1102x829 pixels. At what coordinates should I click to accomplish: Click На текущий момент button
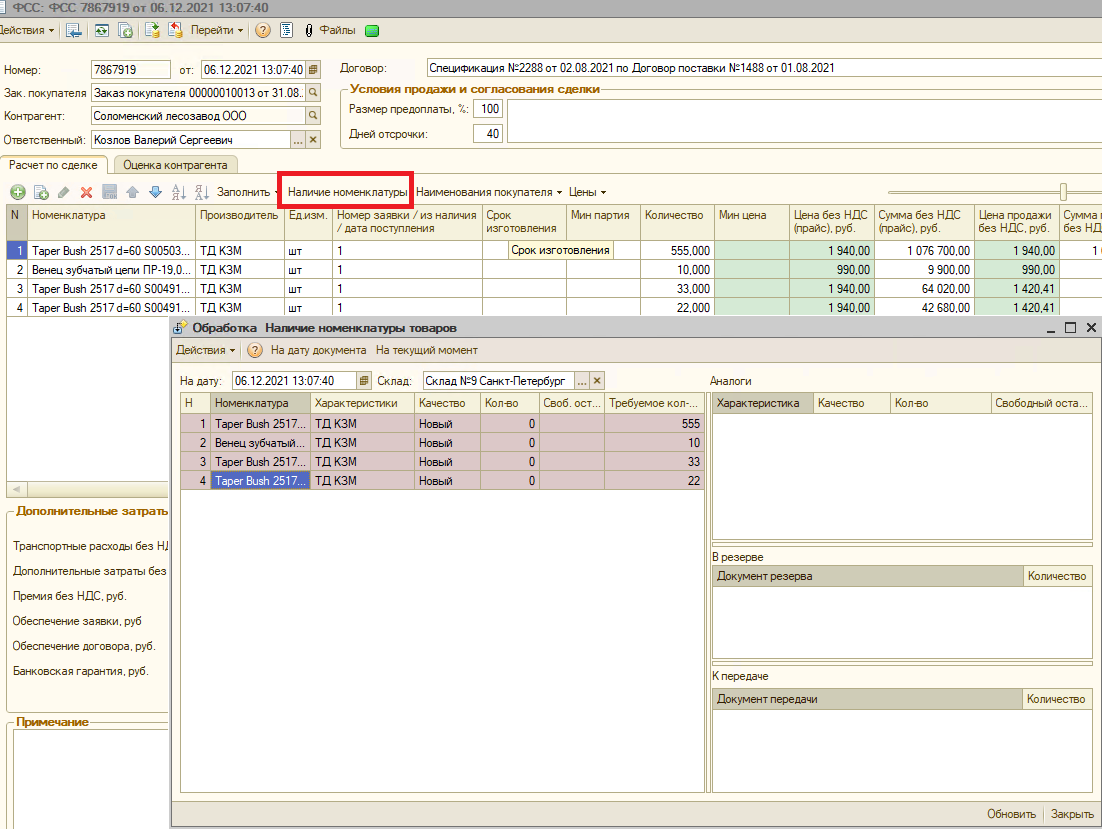coord(427,350)
